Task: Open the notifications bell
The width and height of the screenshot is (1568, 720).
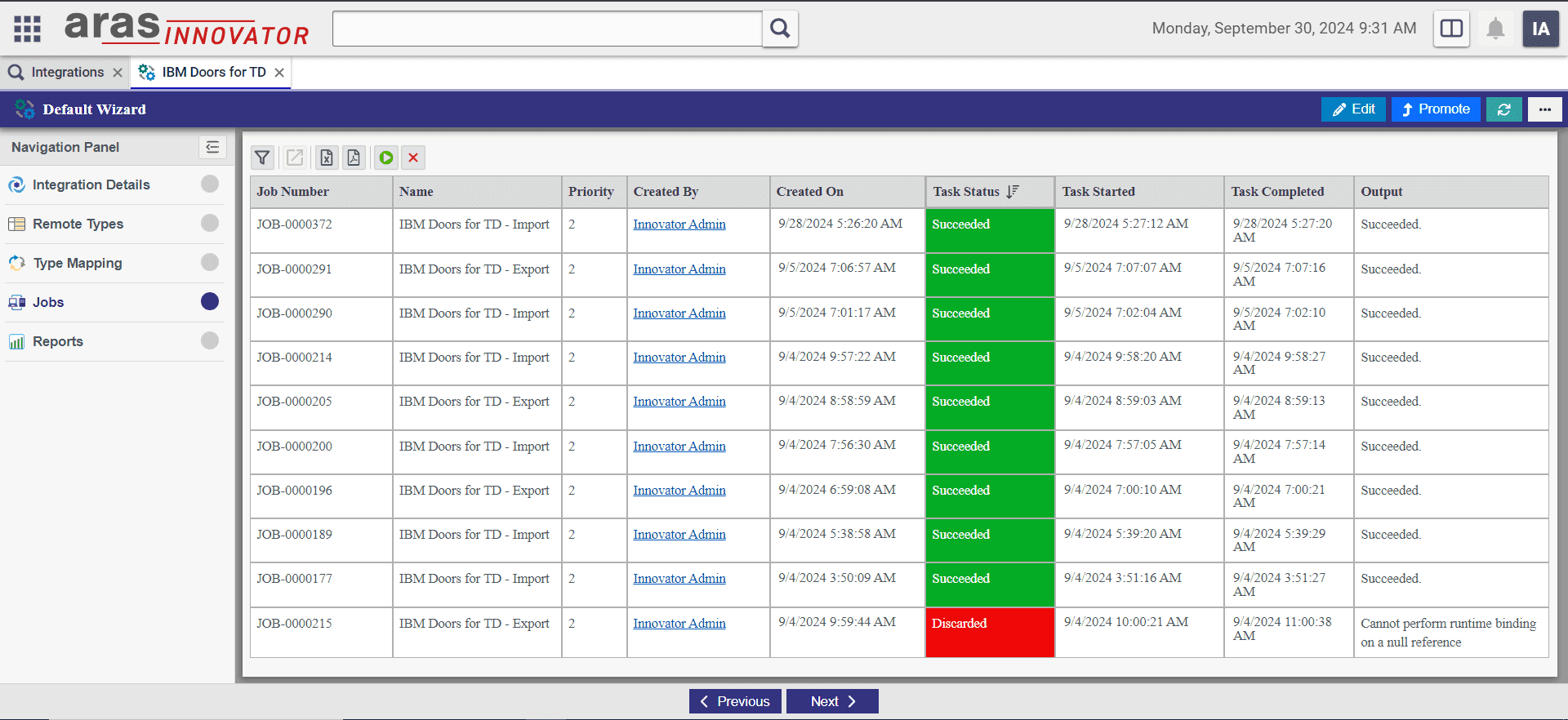Action: click(x=1495, y=29)
